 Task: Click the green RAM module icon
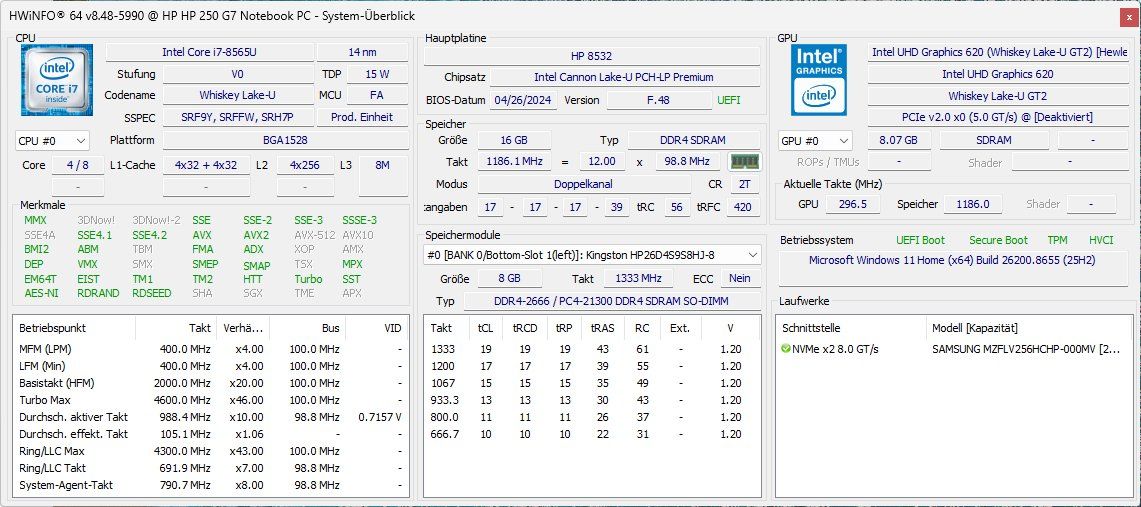[744, 161]
